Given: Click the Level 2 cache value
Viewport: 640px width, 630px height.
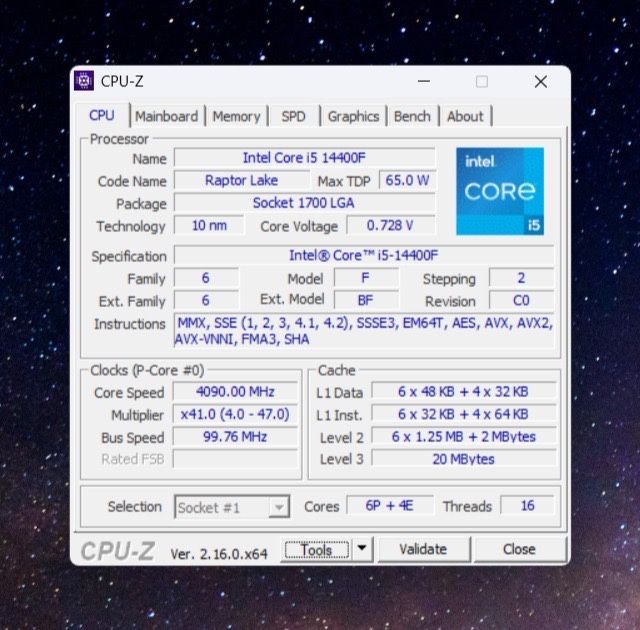Looking at the screenshot, I should (x=464, y=437).
